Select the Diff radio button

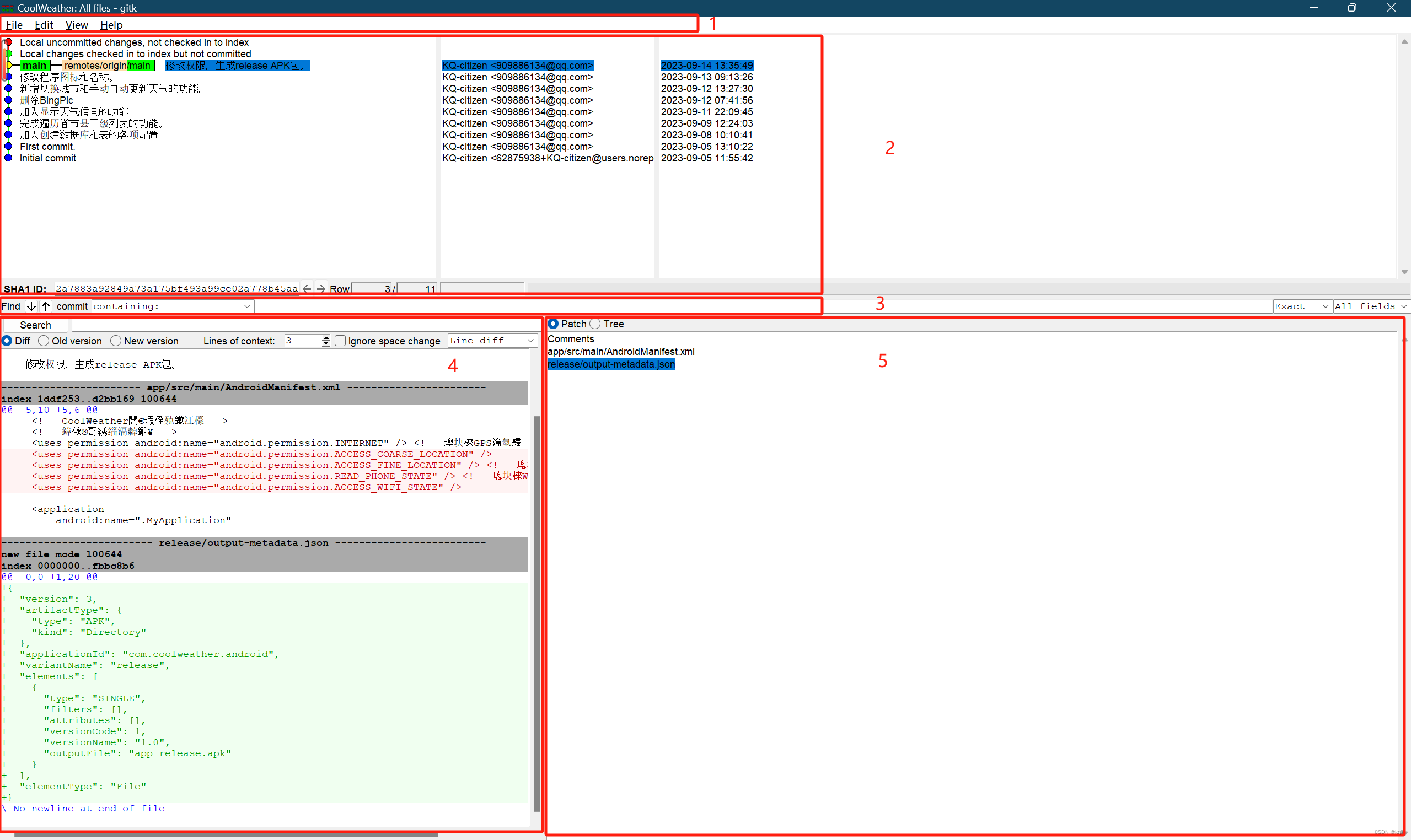[x=9, y=342]
